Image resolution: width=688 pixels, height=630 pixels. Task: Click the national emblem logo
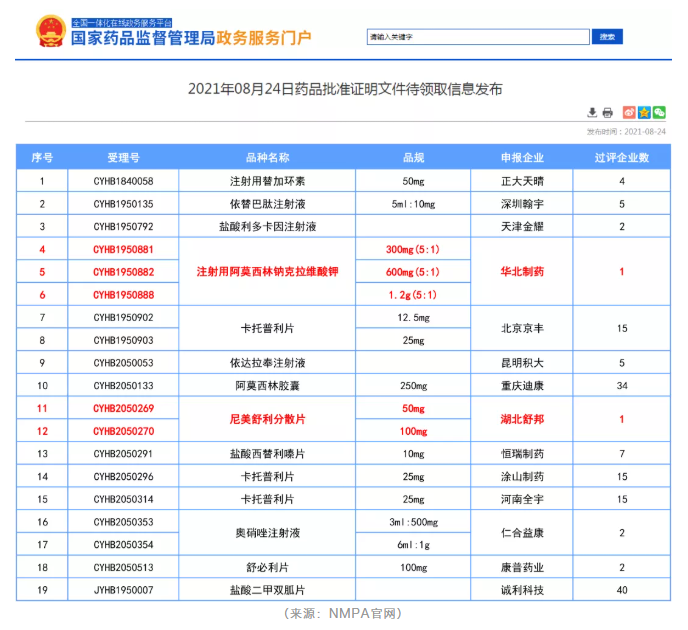(50, 31)
